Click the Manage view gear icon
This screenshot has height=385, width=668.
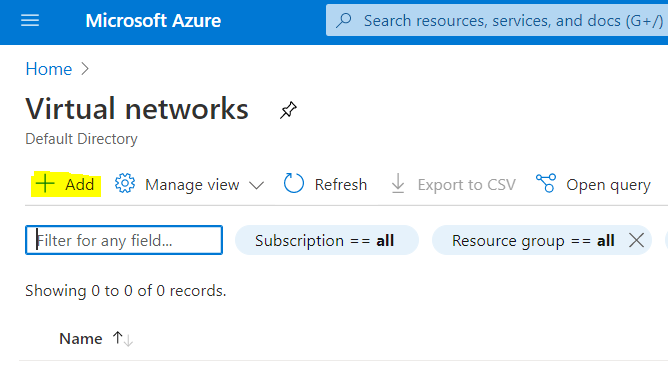125,184
